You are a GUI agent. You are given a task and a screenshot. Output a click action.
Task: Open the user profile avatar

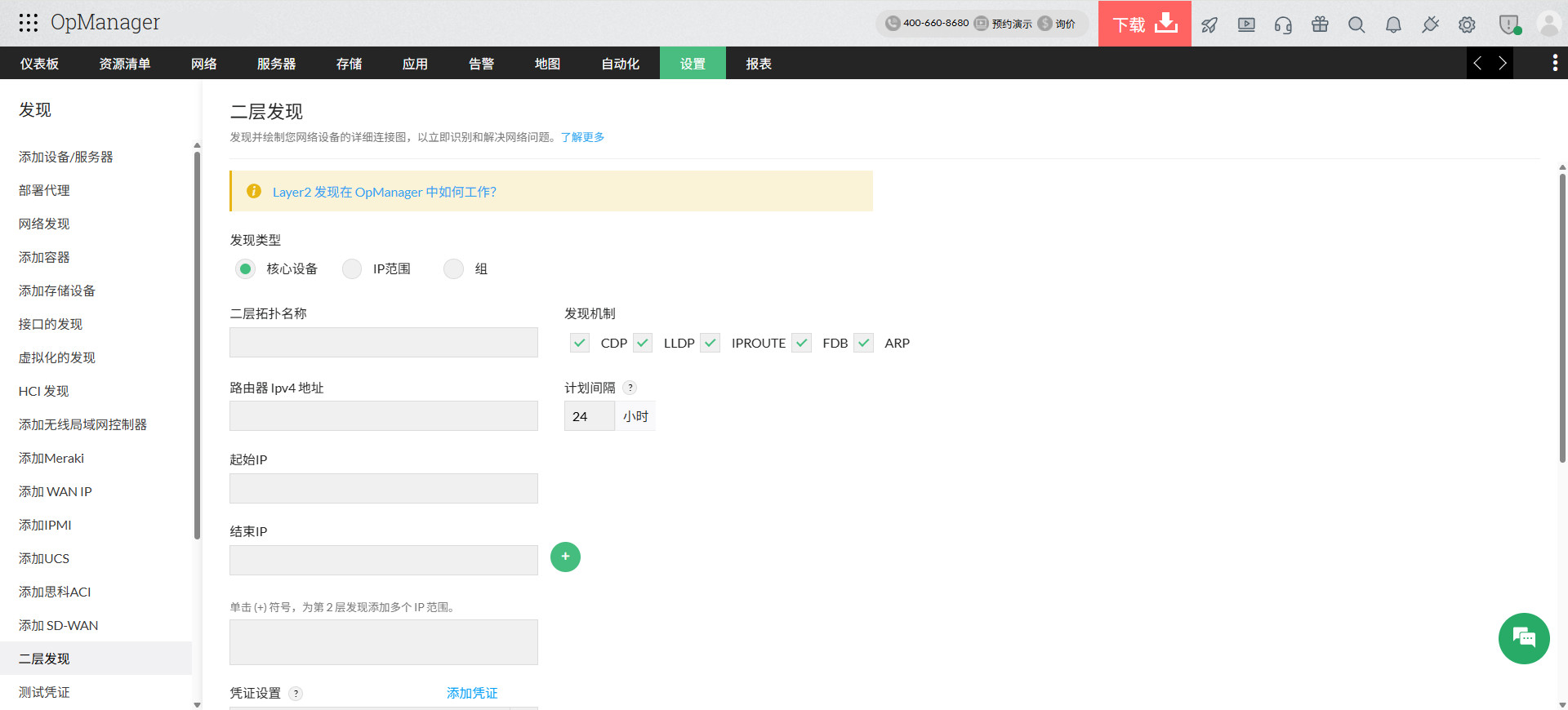(1548, 24)
